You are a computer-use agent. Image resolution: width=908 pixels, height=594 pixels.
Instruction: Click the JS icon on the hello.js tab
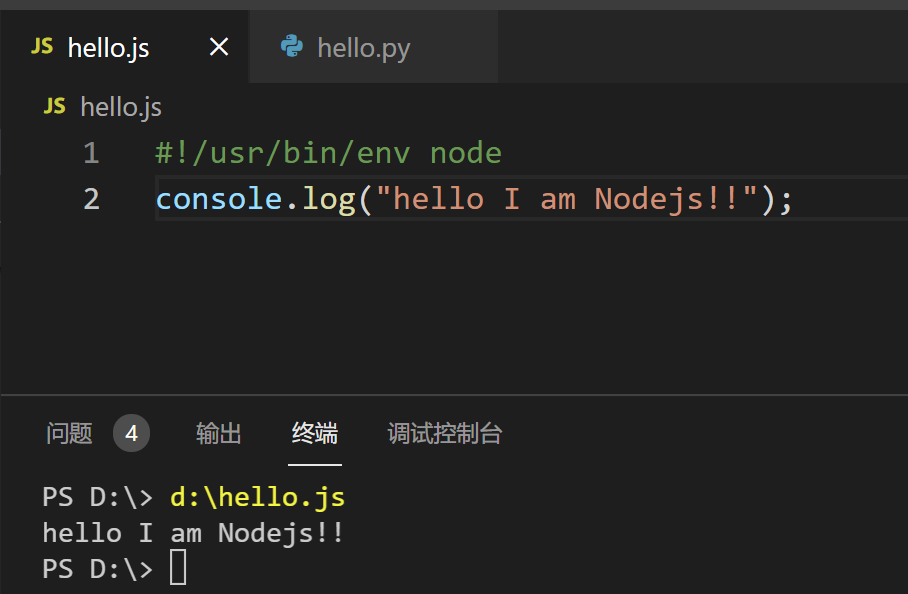[x=42, y=46]
